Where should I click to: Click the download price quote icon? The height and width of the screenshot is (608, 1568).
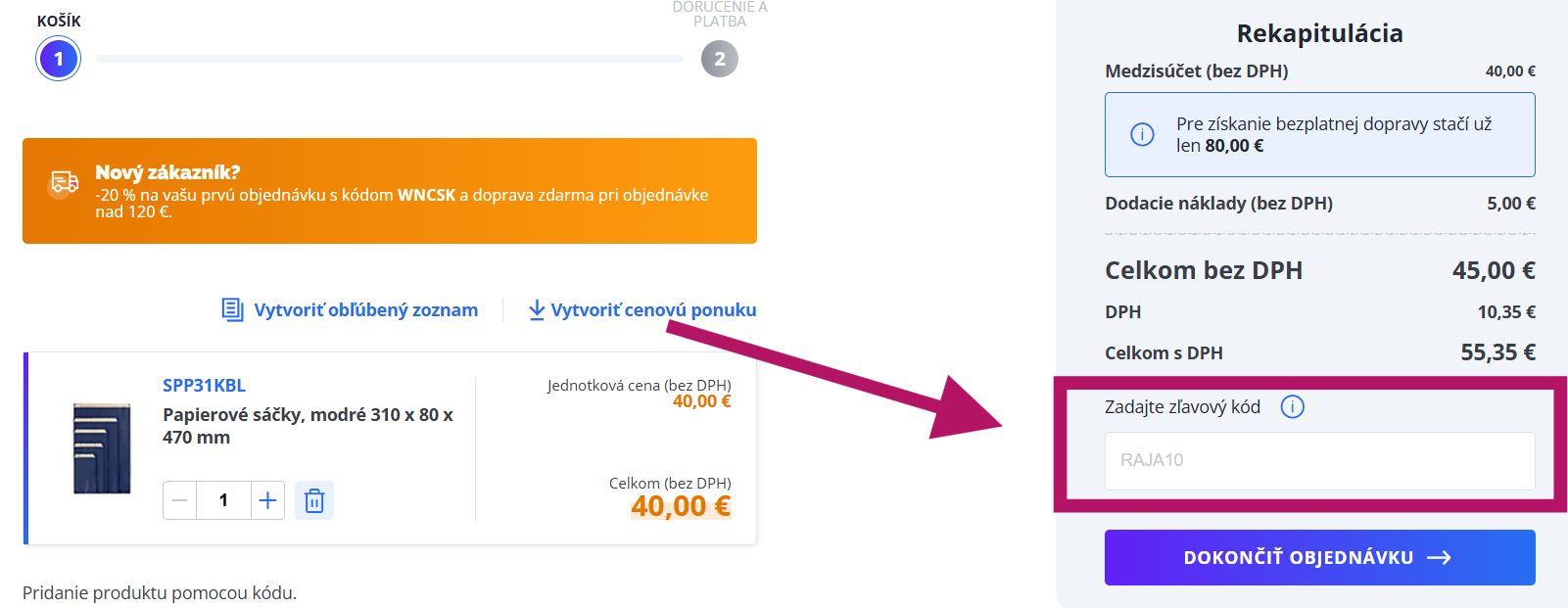537,309
